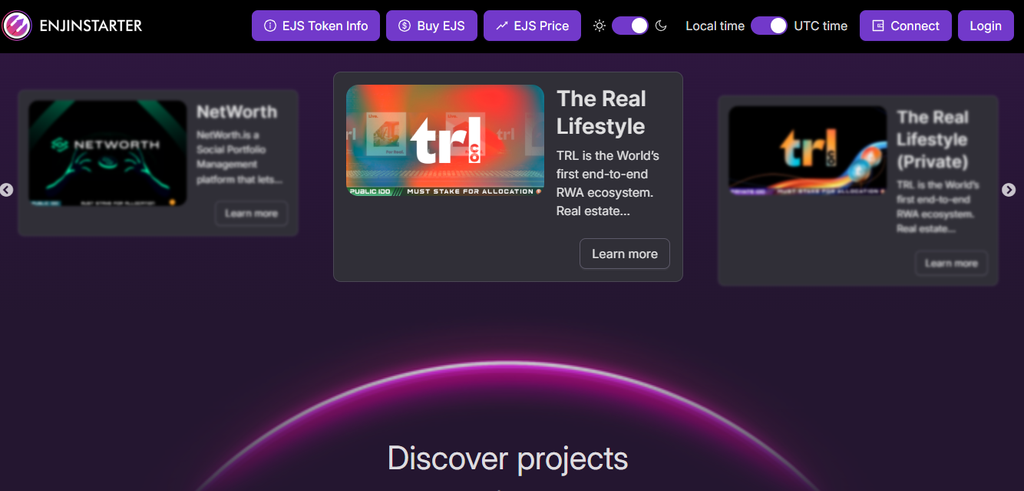Click the moon dark-mode icon
This screenshot has width=1024, height=491.
tap(661, 26)
